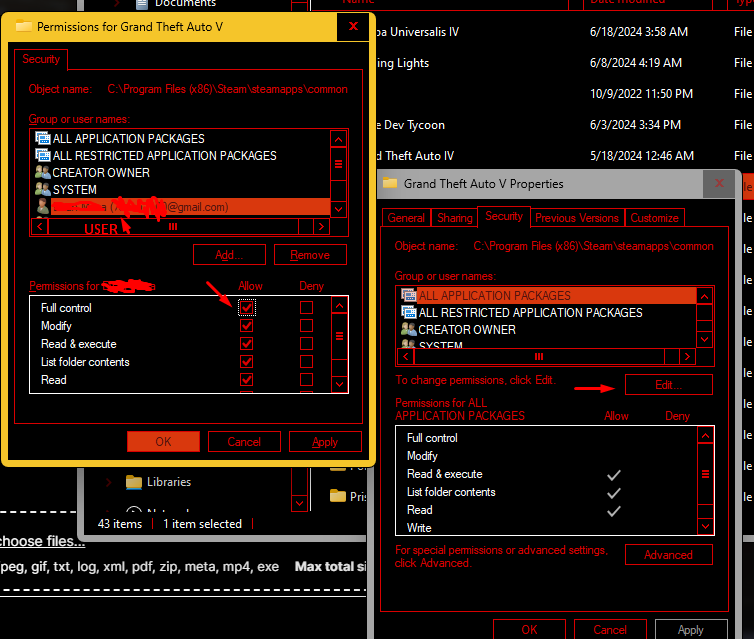This screenshot has height=639, width=754.
Task: Click folder icon in Properties title bar
Action: click(390, 184)
